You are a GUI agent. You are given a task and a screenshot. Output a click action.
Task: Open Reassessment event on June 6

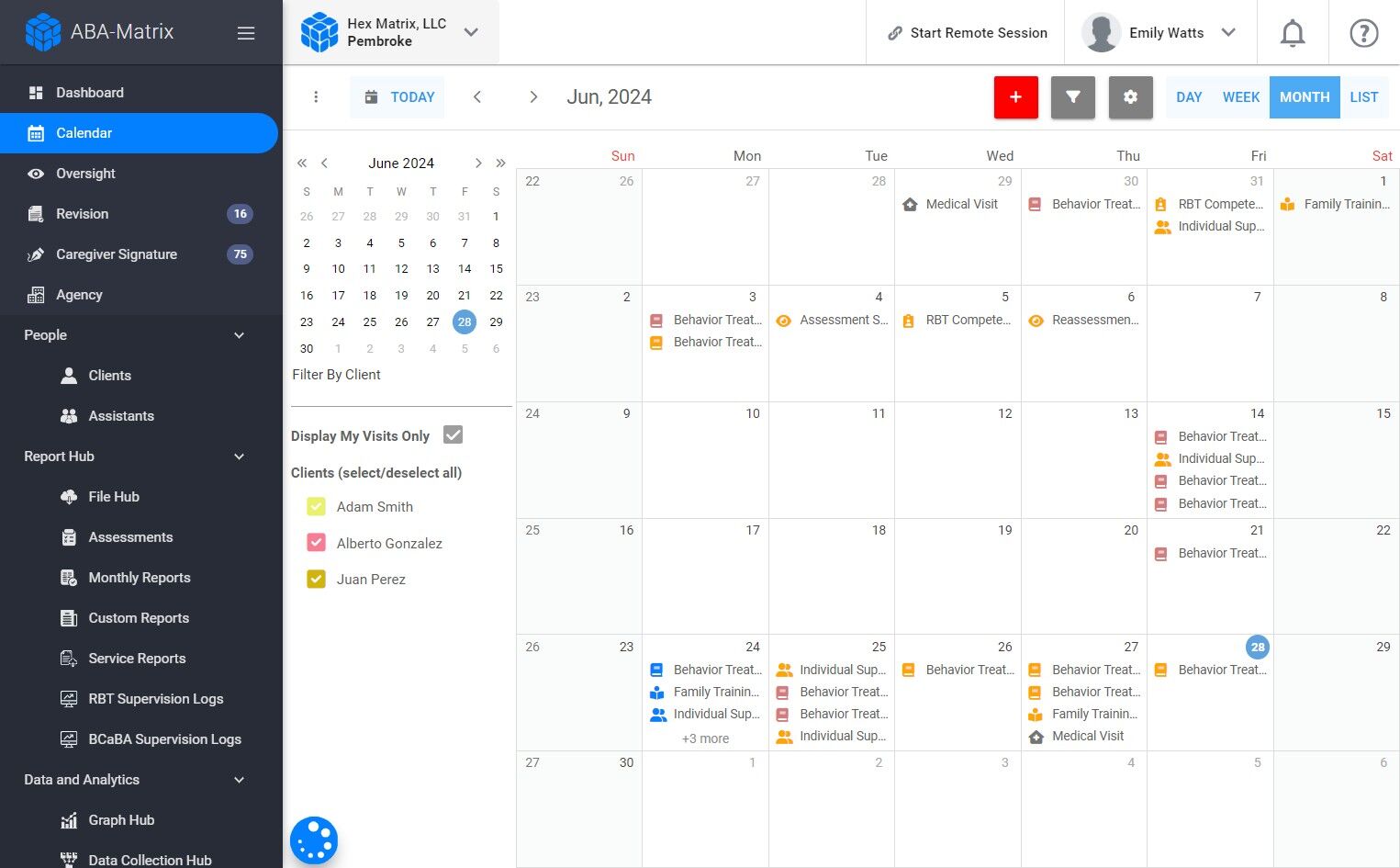(1084, 321)
